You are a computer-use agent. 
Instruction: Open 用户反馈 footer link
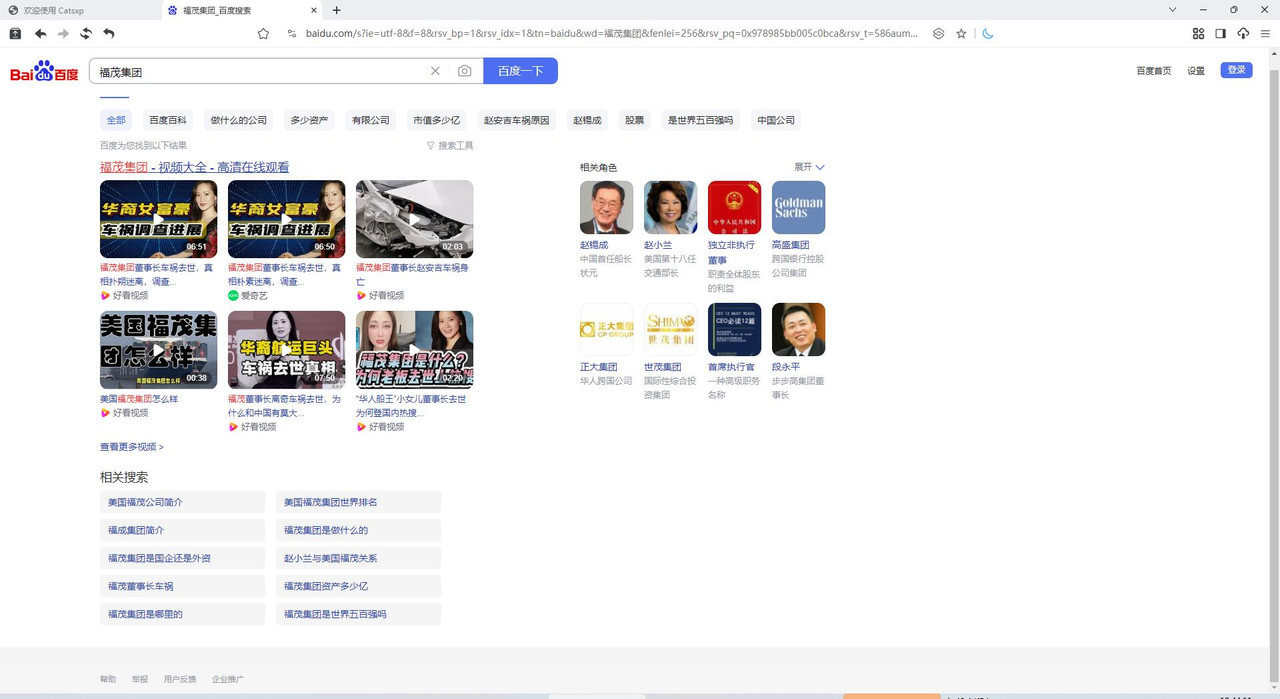click(180, 679)
